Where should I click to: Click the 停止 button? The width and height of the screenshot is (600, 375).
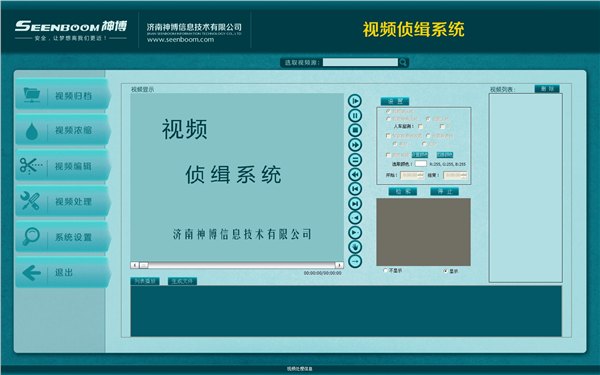[x=444, y=191]
